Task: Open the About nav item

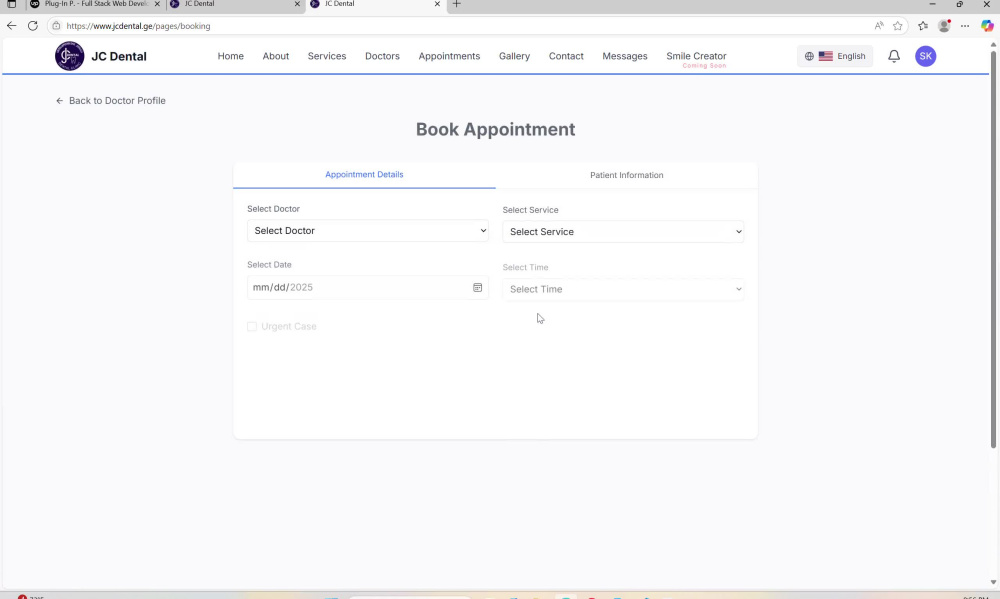Action: coord(276,56)
